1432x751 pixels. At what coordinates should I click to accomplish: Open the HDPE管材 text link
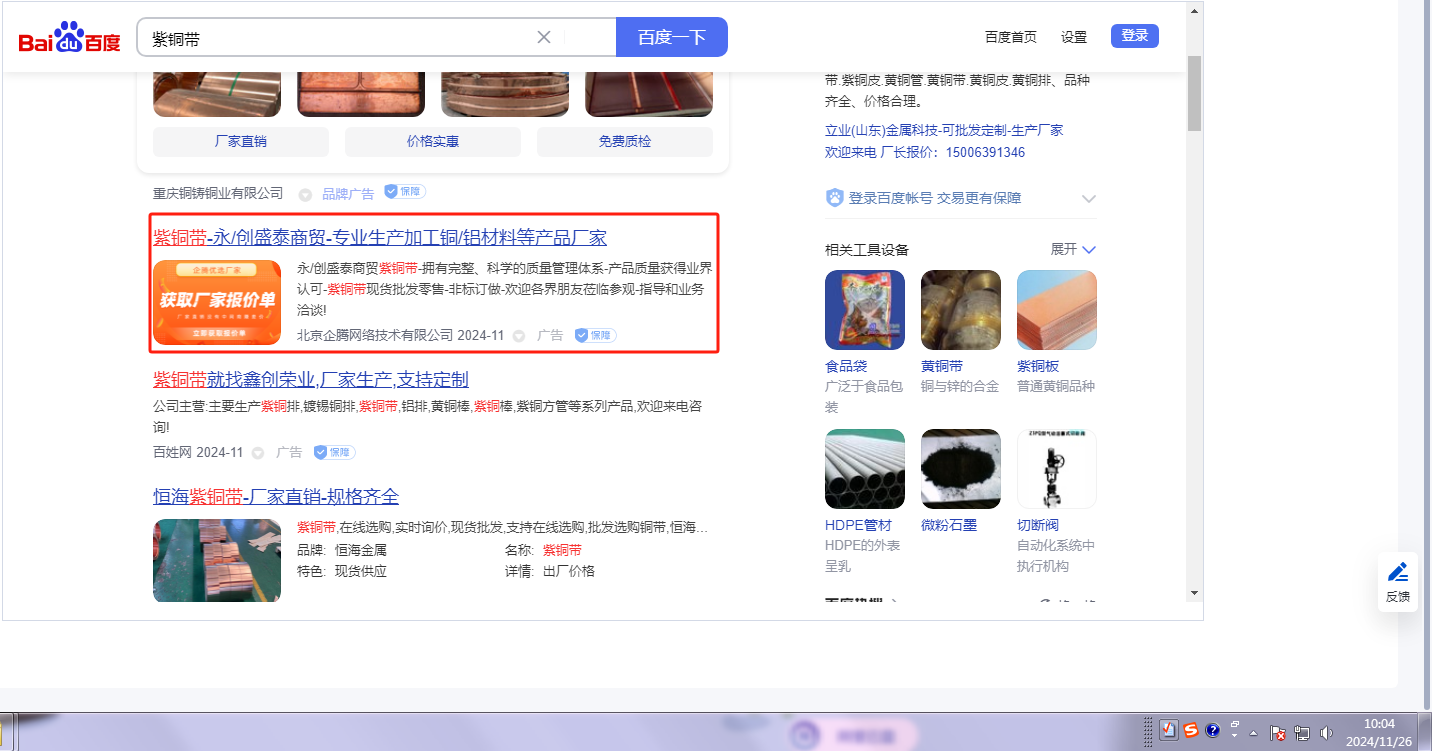tap(858, 525)
